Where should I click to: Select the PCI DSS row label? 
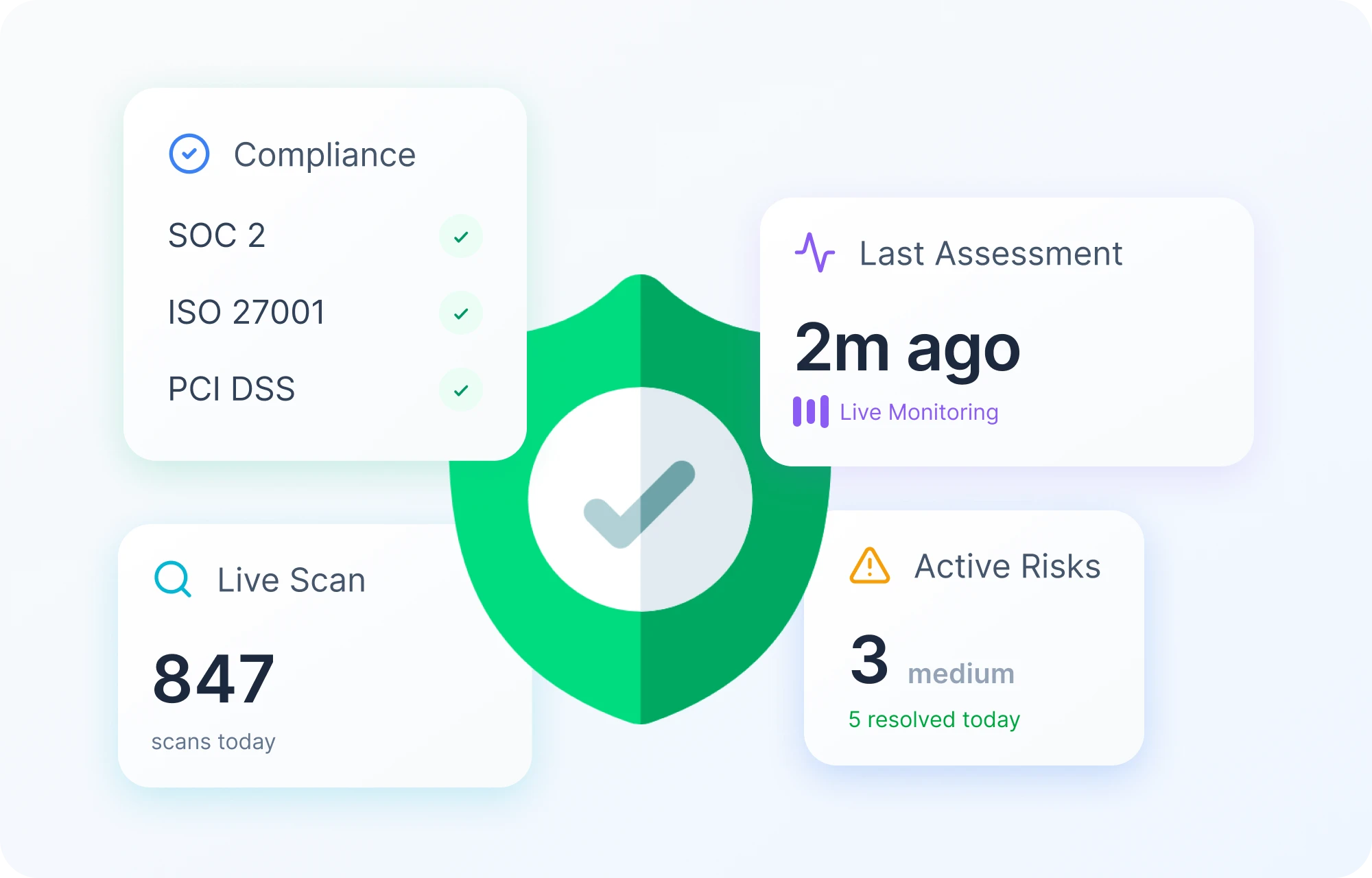click(x=231, y=390)
